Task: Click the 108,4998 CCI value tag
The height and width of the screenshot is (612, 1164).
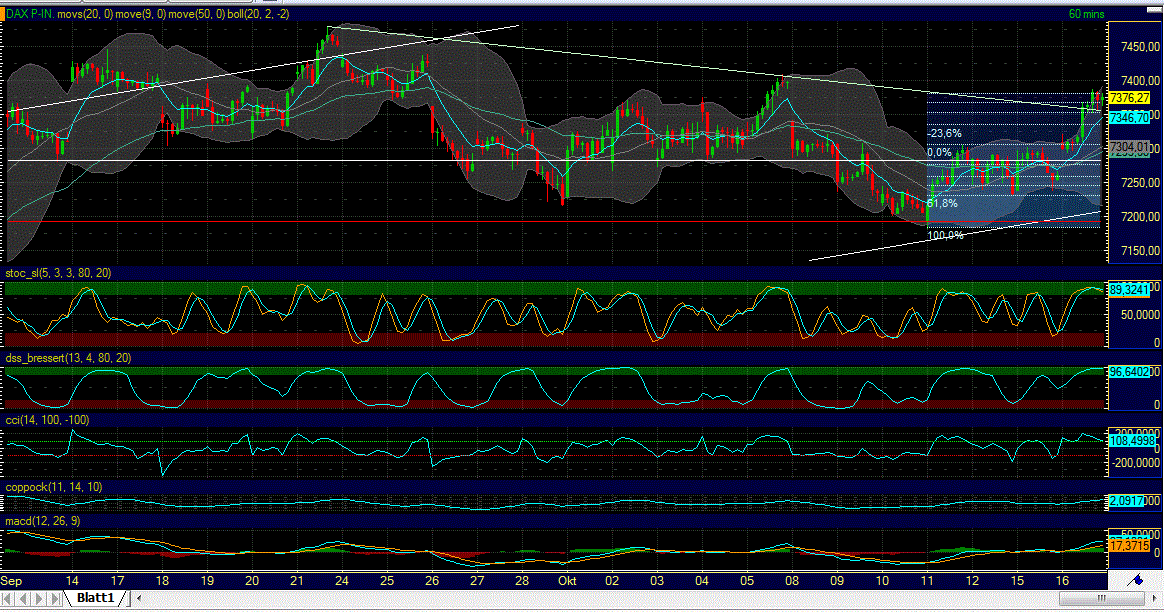Action: 1131,441
